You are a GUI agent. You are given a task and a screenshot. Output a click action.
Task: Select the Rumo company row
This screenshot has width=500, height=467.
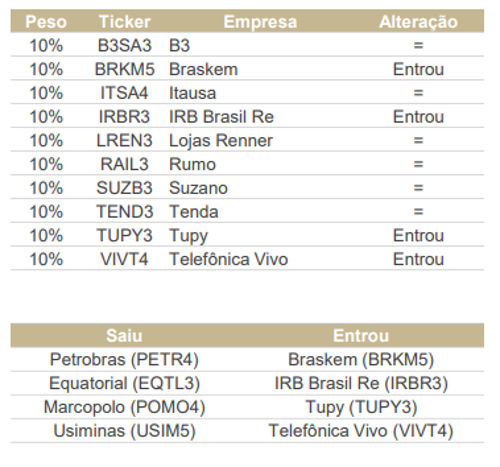(247, 164)
